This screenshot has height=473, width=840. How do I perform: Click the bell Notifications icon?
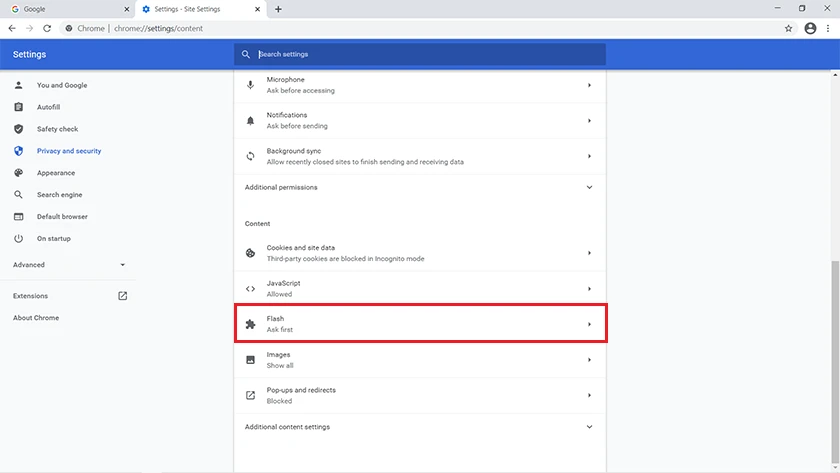(250, 121)
